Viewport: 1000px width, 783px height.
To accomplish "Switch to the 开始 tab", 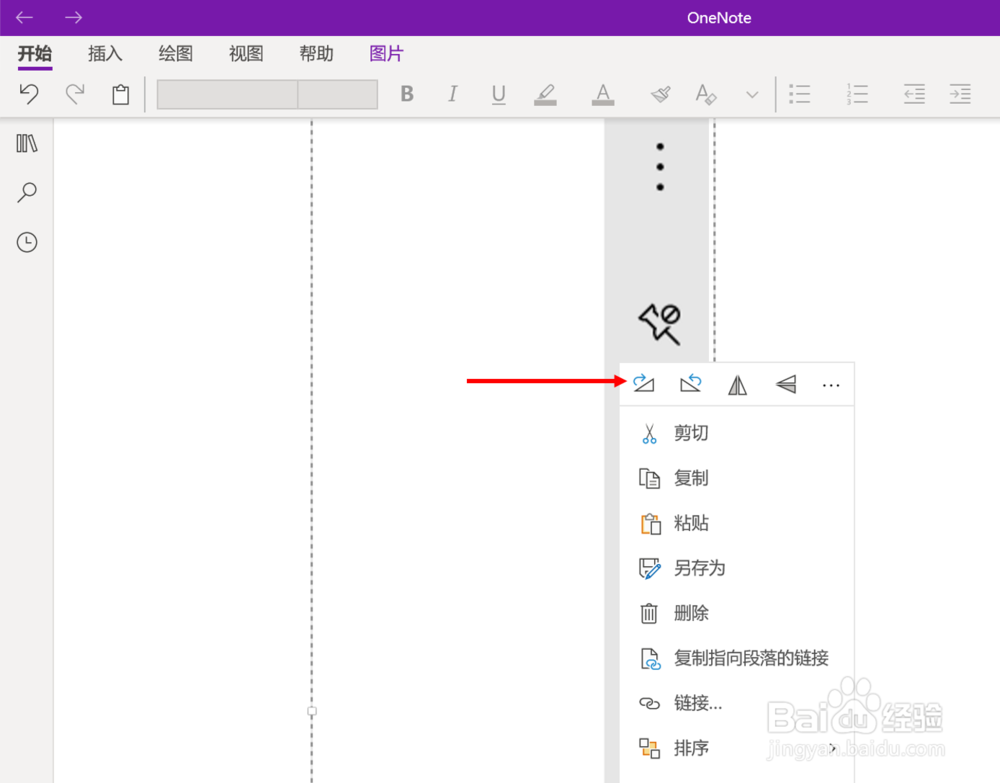I will [34, 54].
